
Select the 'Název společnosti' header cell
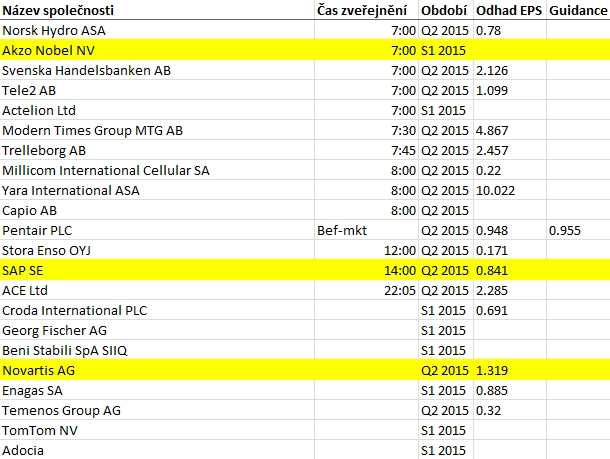point(157,10)
